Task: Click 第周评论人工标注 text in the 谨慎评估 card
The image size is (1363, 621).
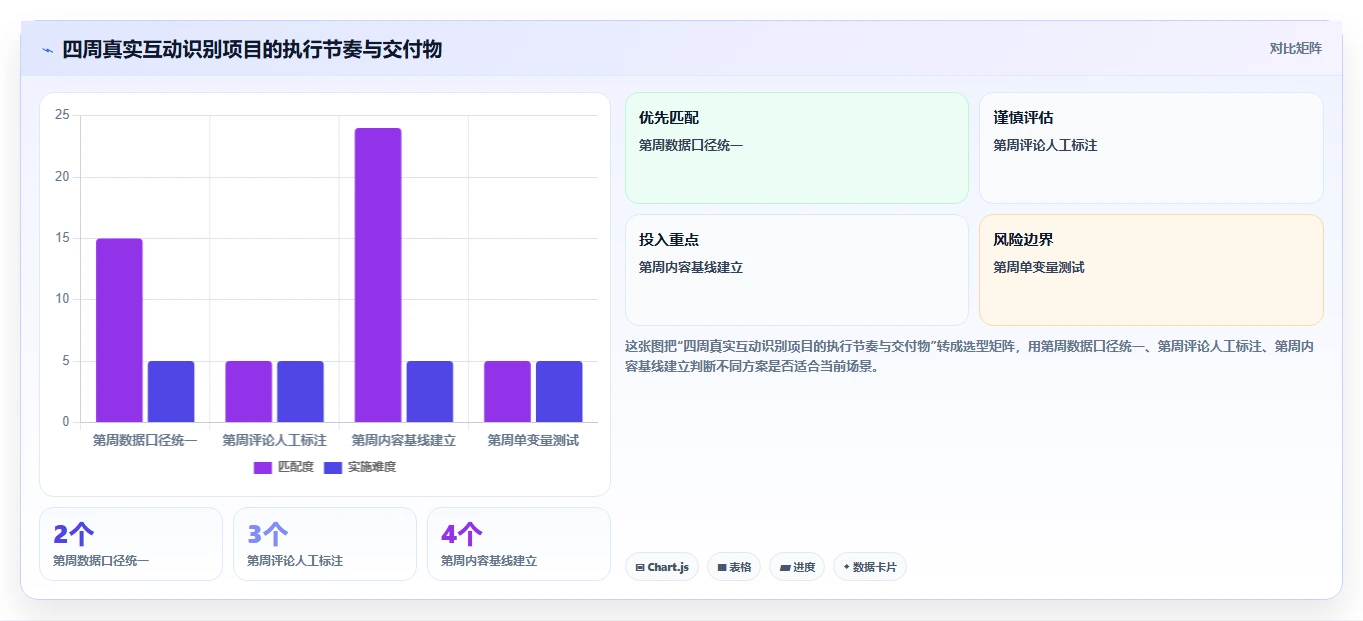Action: (1045, 145)
